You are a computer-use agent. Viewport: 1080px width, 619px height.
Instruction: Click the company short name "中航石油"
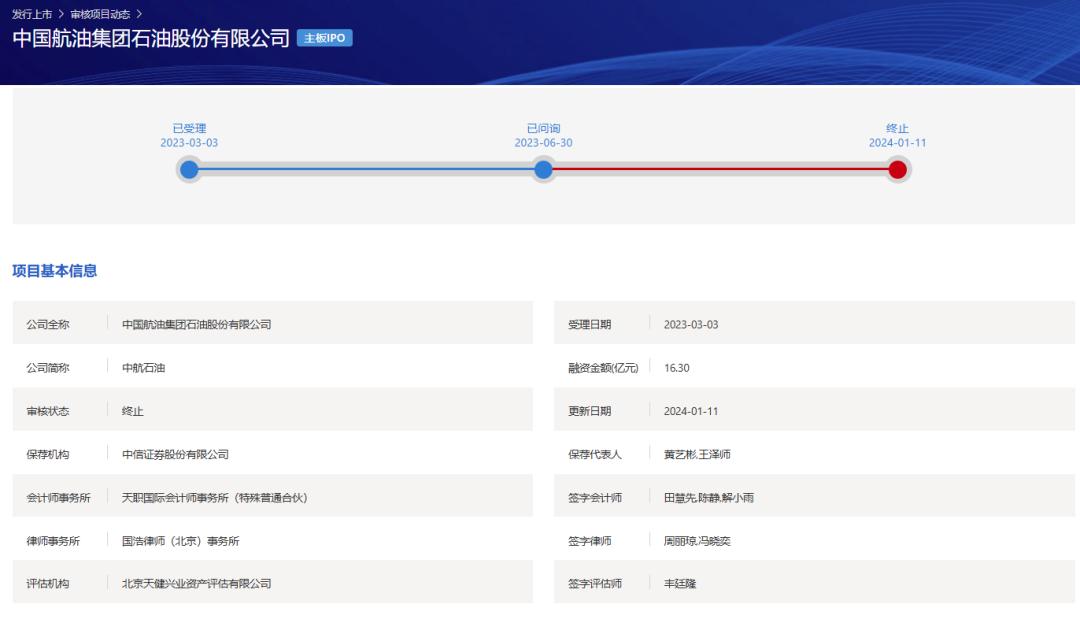[x=143, y=368]
